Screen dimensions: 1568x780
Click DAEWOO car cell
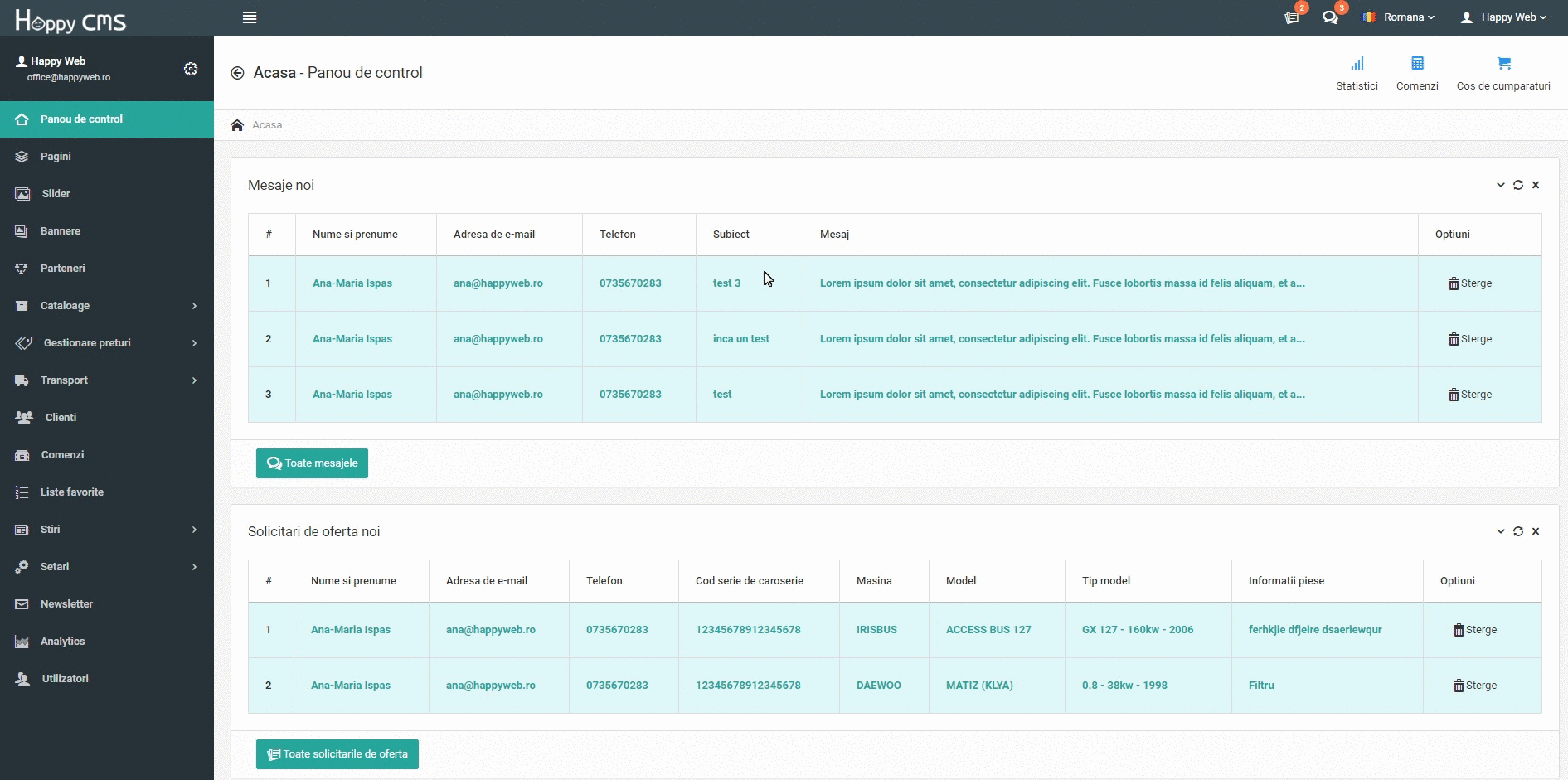tap(879, 686)
